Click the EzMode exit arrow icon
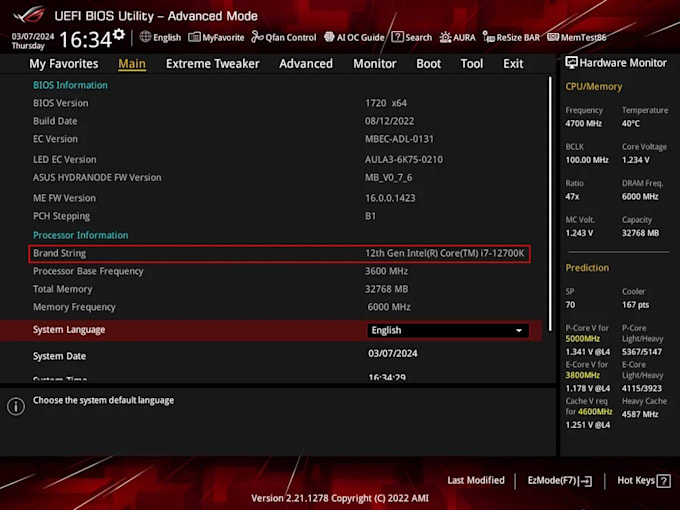 point(585,481)
